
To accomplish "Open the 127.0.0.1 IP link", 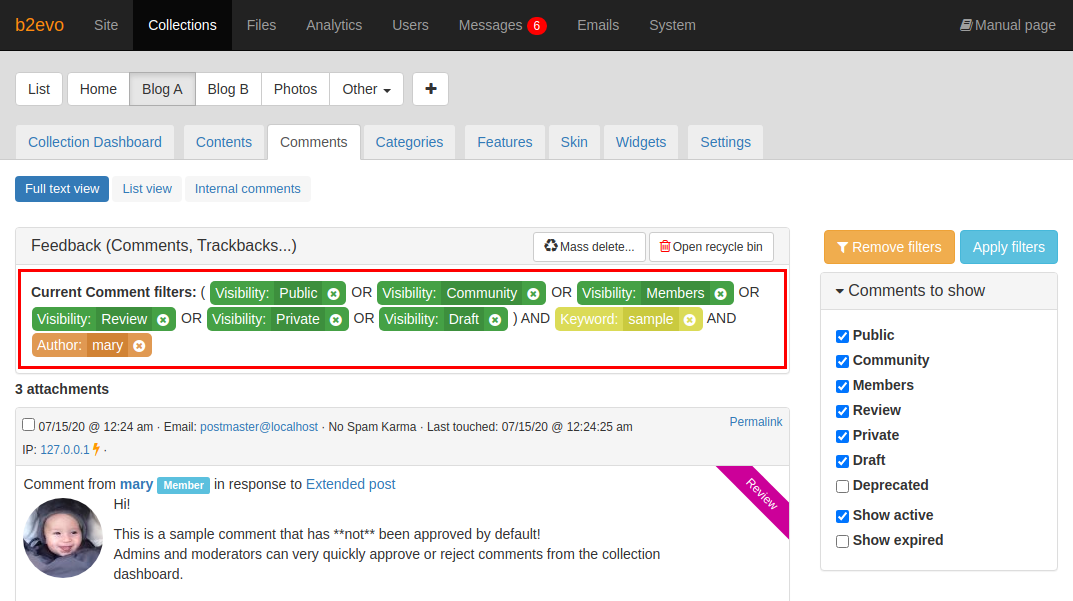I will click(x=65, y=450).
